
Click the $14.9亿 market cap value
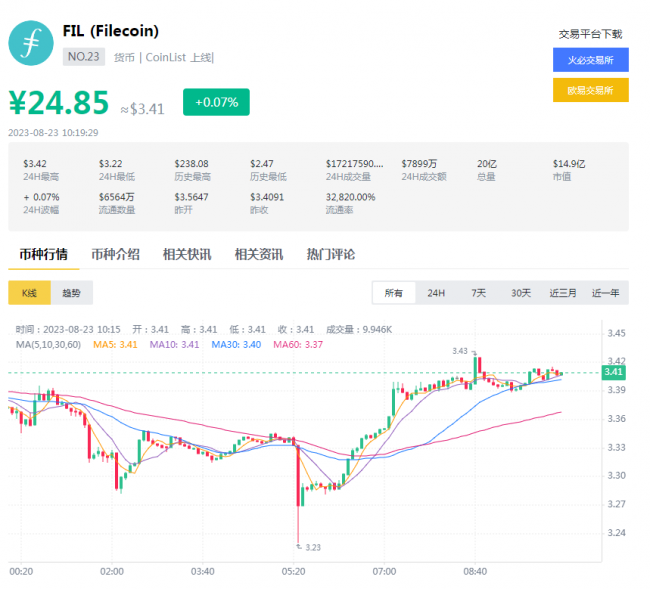click(569, 164)
